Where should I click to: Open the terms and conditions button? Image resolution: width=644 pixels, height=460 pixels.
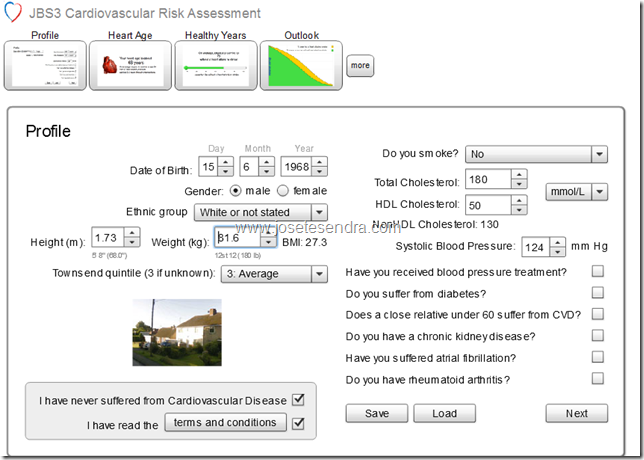(225, 423)
